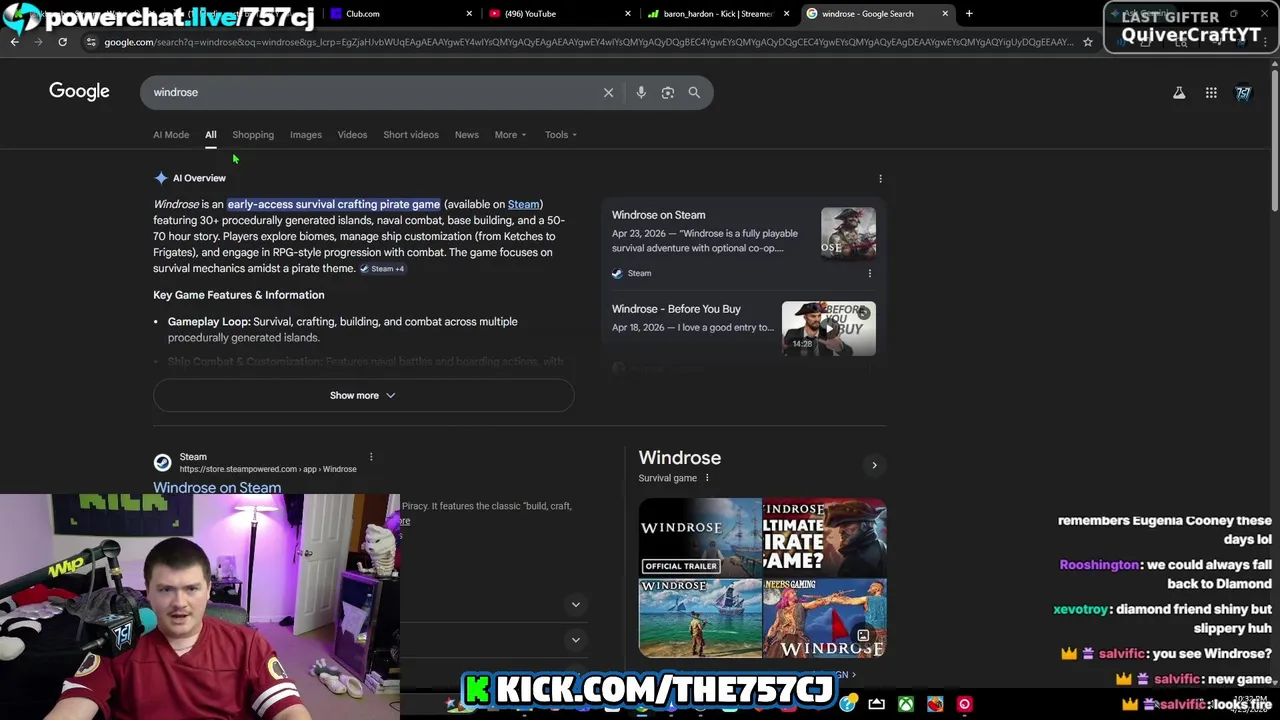
Task: Open Search Labs flask icon
Action: (x=1179, y=93)
